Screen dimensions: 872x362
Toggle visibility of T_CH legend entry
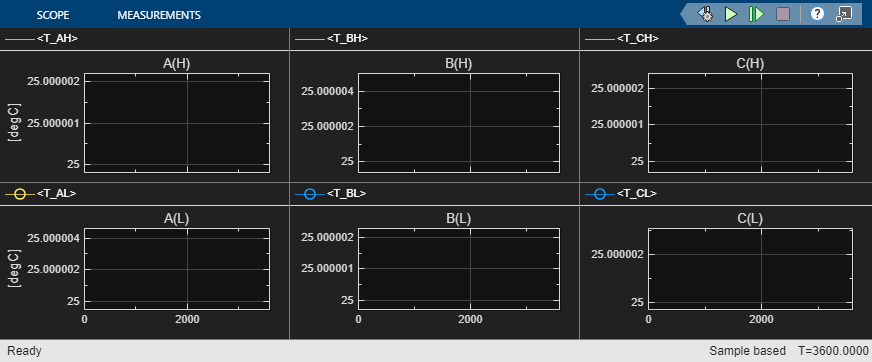(x=622, y=39)
